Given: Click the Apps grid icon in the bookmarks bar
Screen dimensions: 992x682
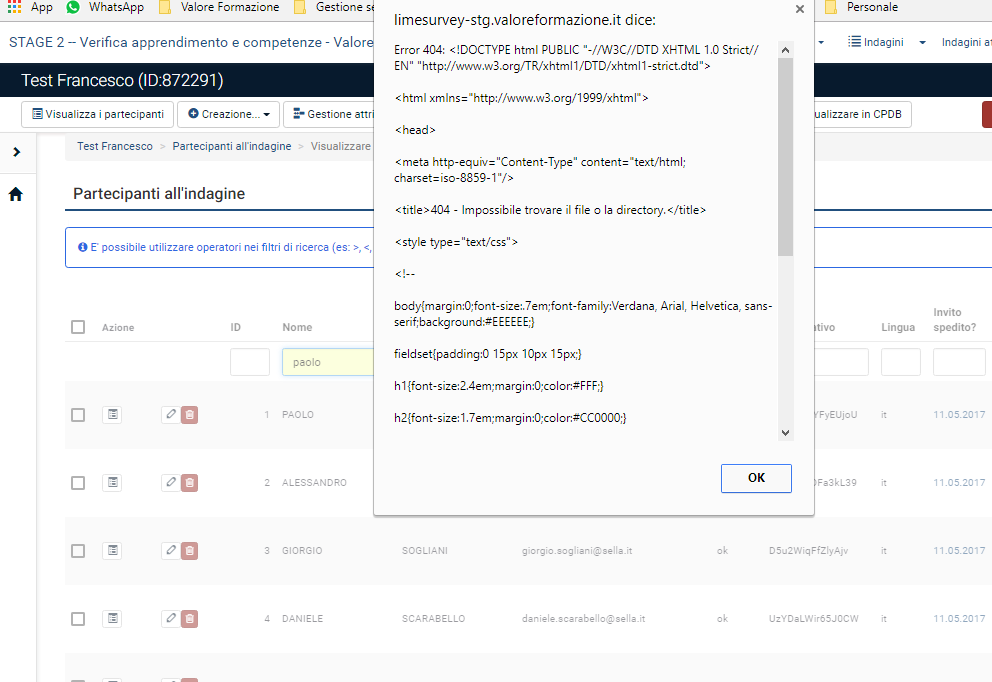Looking at the screenshot, I should coord(14,7).
